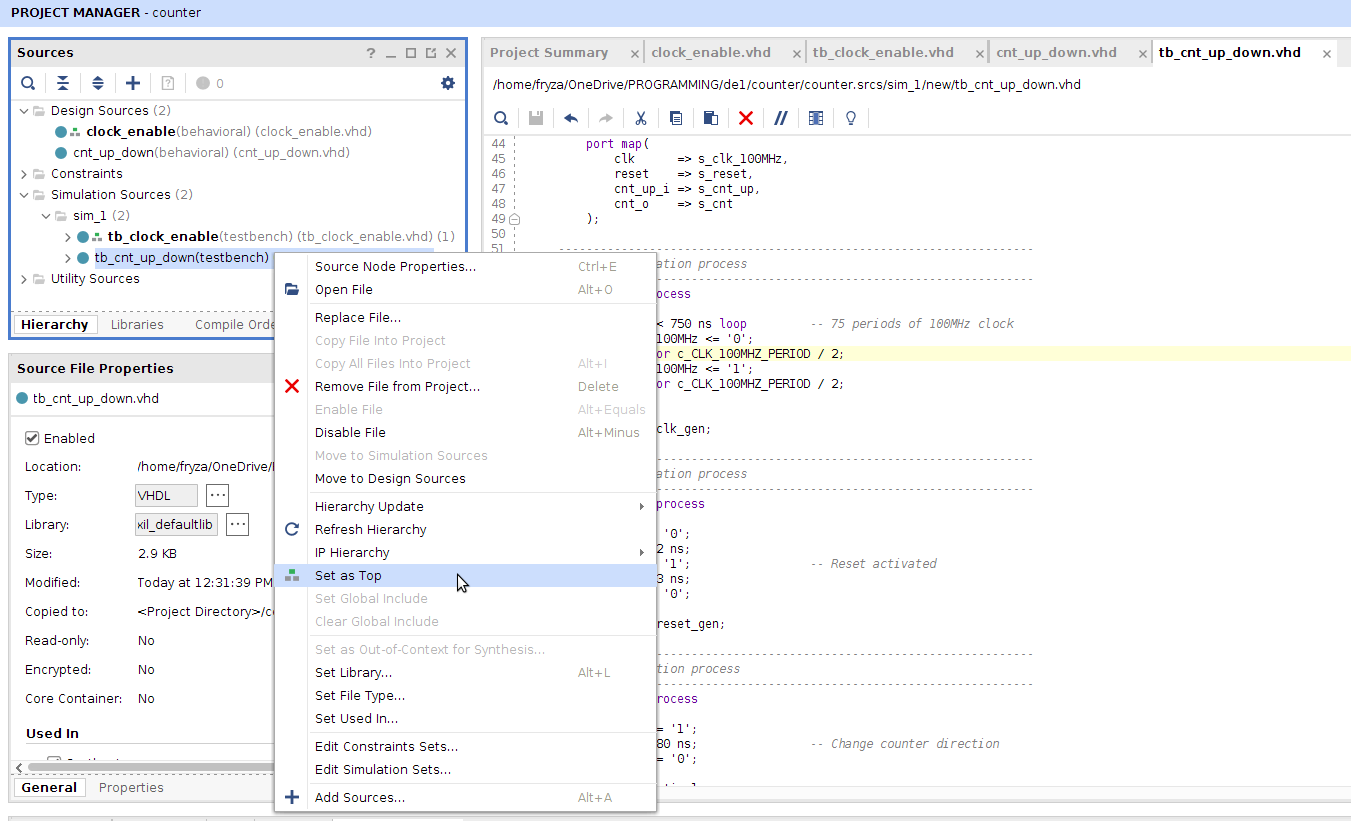Click Open File folder icon in menu
Screen dimensions: 1351x821
(x=292, y=289)
